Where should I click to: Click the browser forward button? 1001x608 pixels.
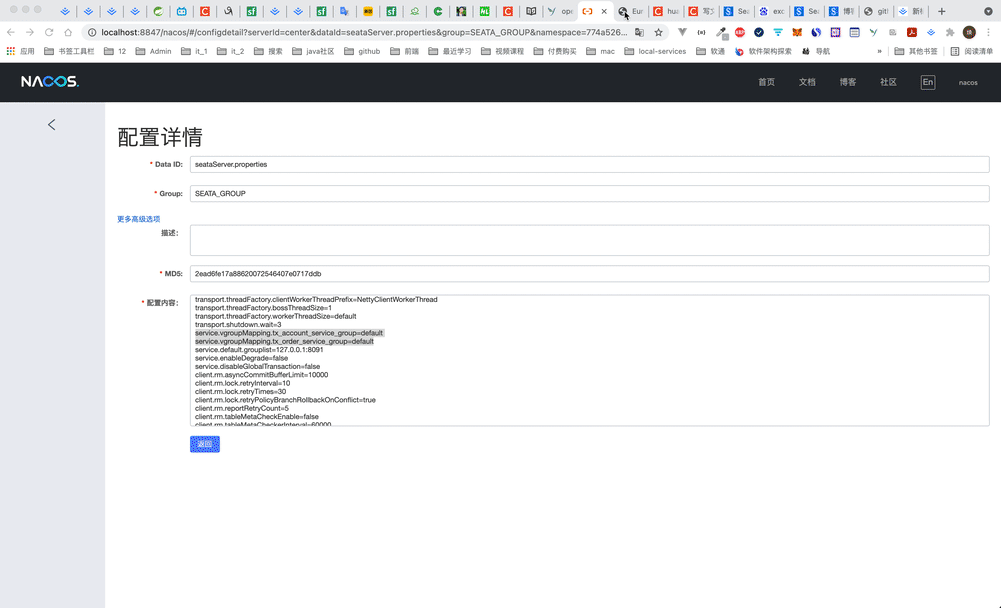pos(30,32)
